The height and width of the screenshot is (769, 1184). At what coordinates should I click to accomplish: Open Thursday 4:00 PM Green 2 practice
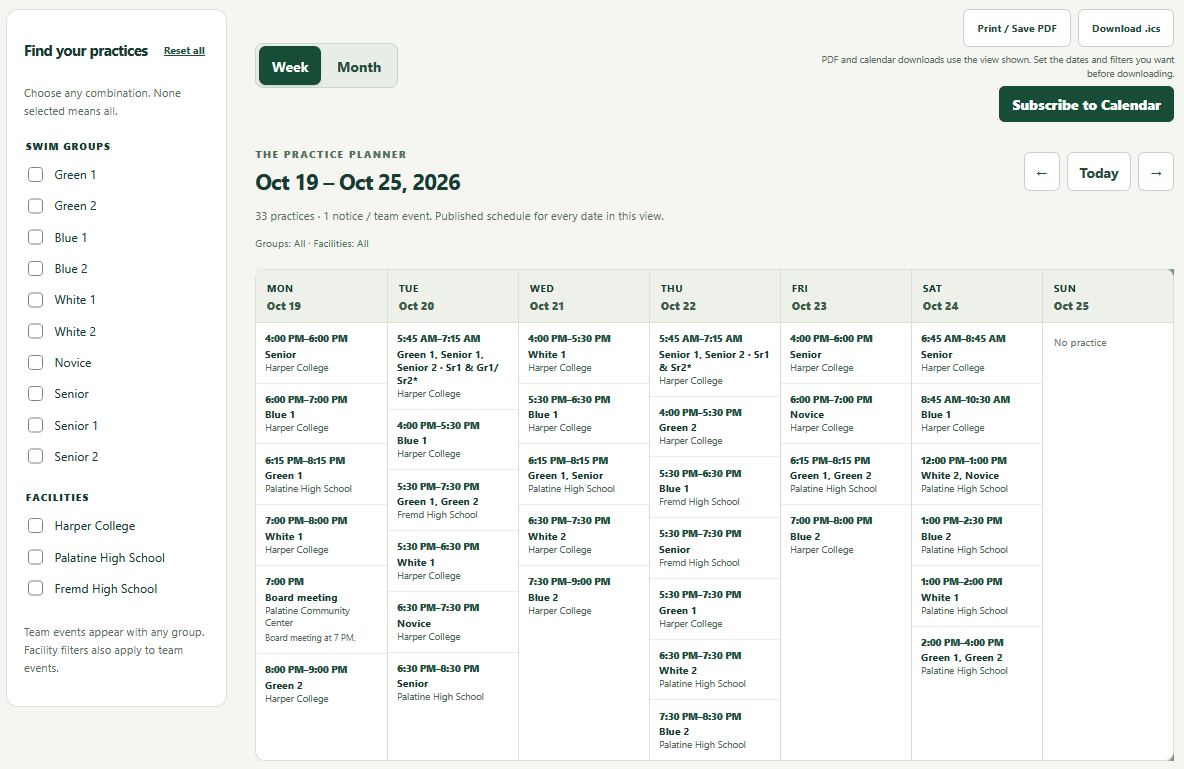715,426
